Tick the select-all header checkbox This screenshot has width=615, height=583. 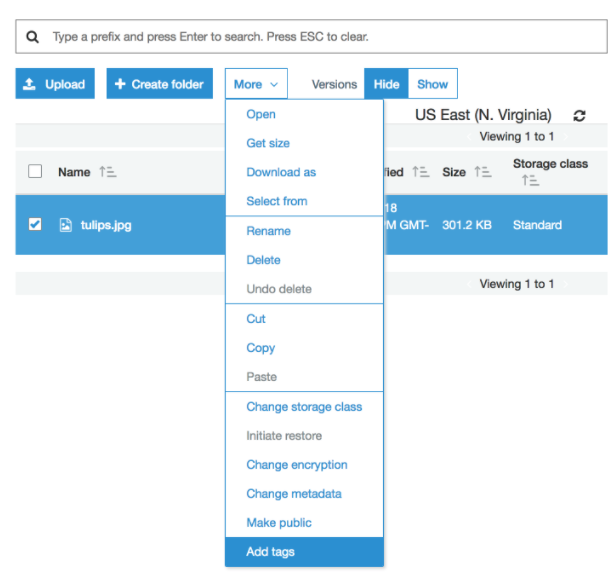[35, 172]
